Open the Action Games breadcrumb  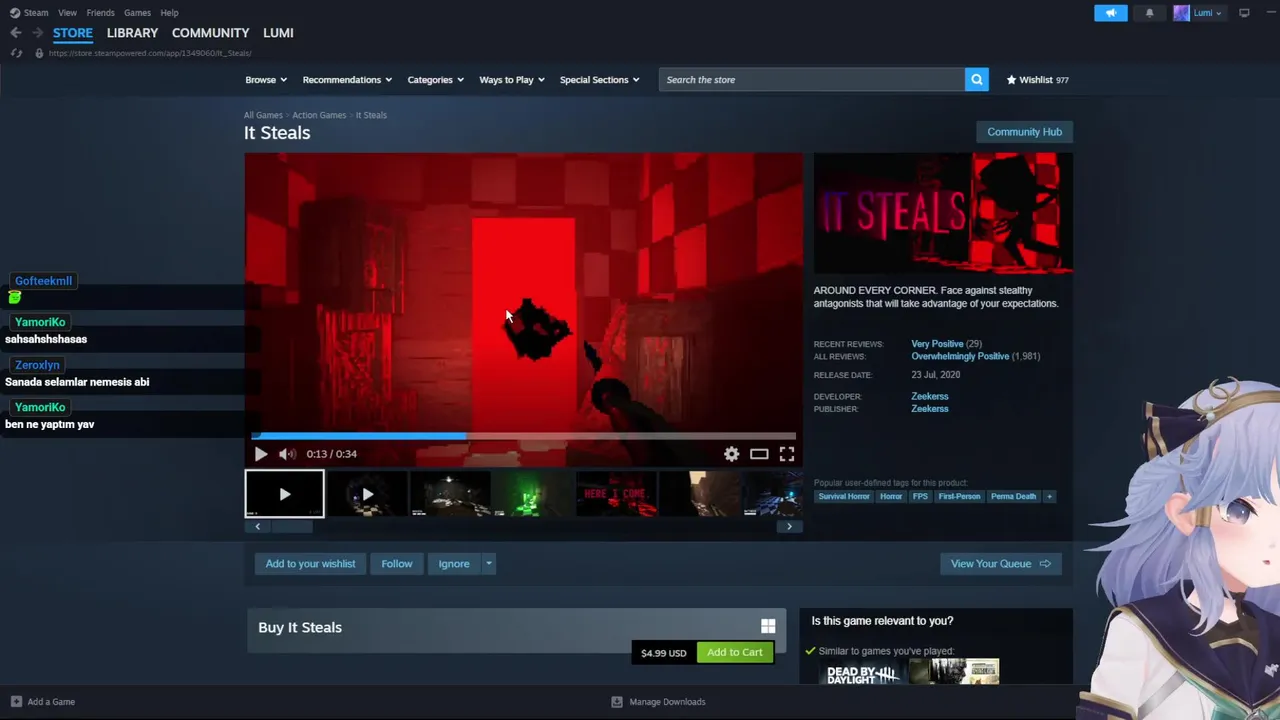pos(319,115)
